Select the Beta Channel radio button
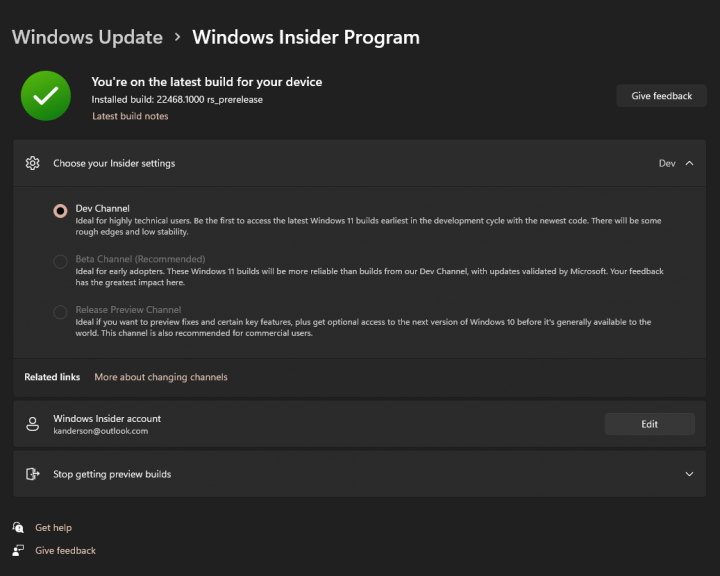The image size is (720, 576). click(x=60, y=261)
